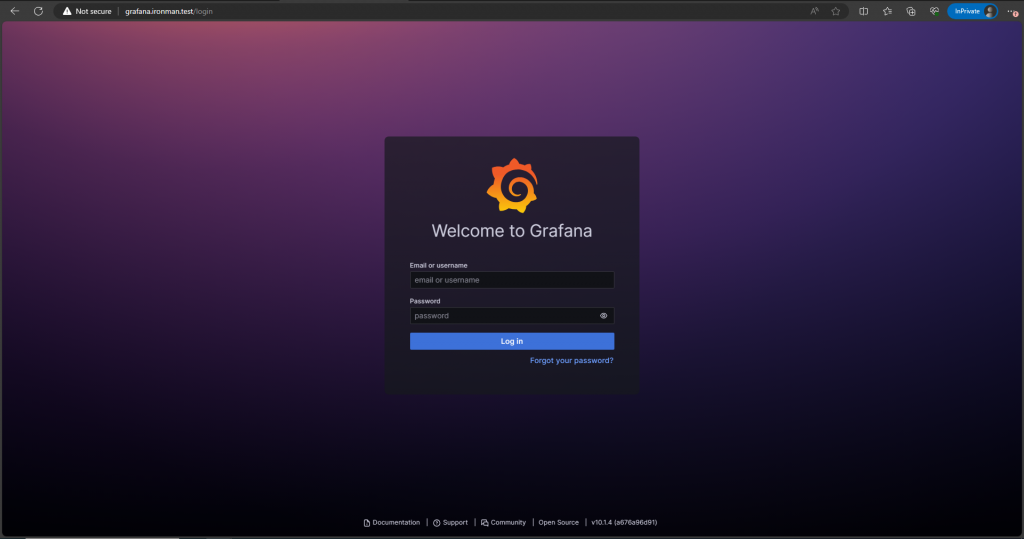Select the grafana.ironman.test address bar URL

168,11
